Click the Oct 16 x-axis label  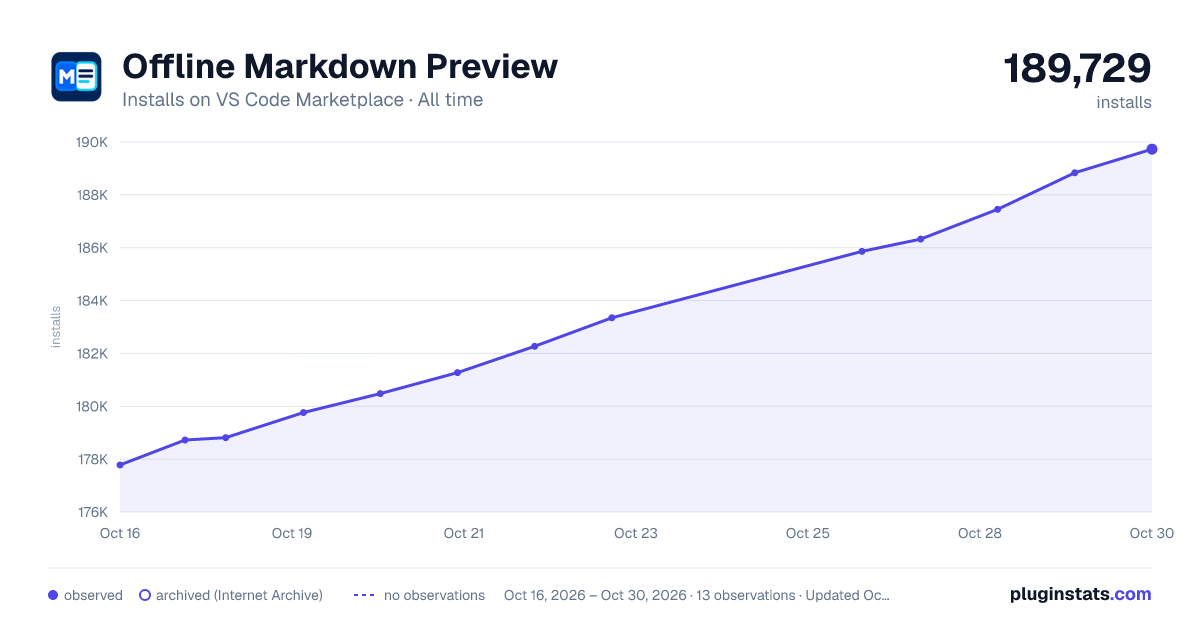point(120,533)
